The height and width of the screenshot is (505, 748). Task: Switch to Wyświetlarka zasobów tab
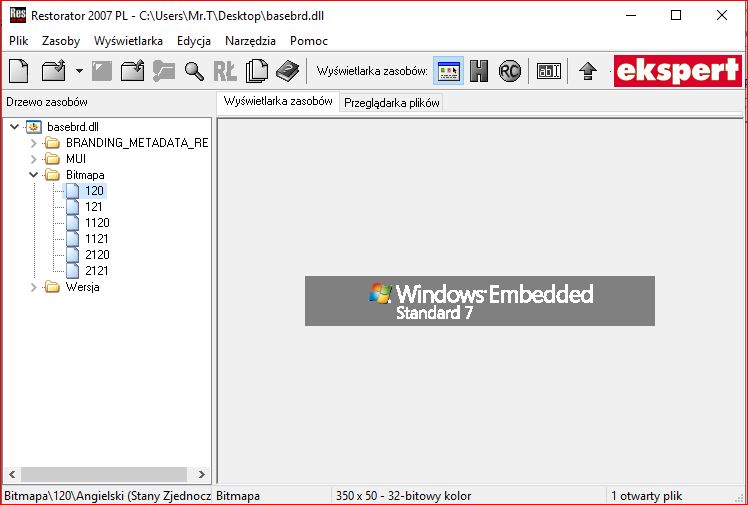[278, 102]
